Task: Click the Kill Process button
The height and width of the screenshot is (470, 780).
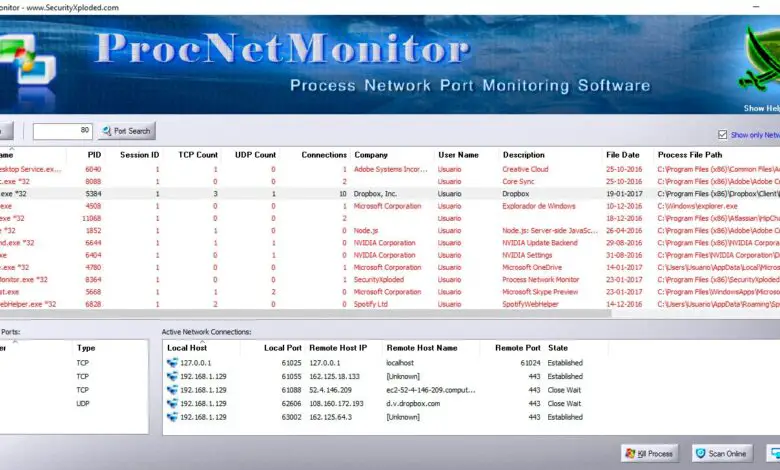Action: (650, 454)
